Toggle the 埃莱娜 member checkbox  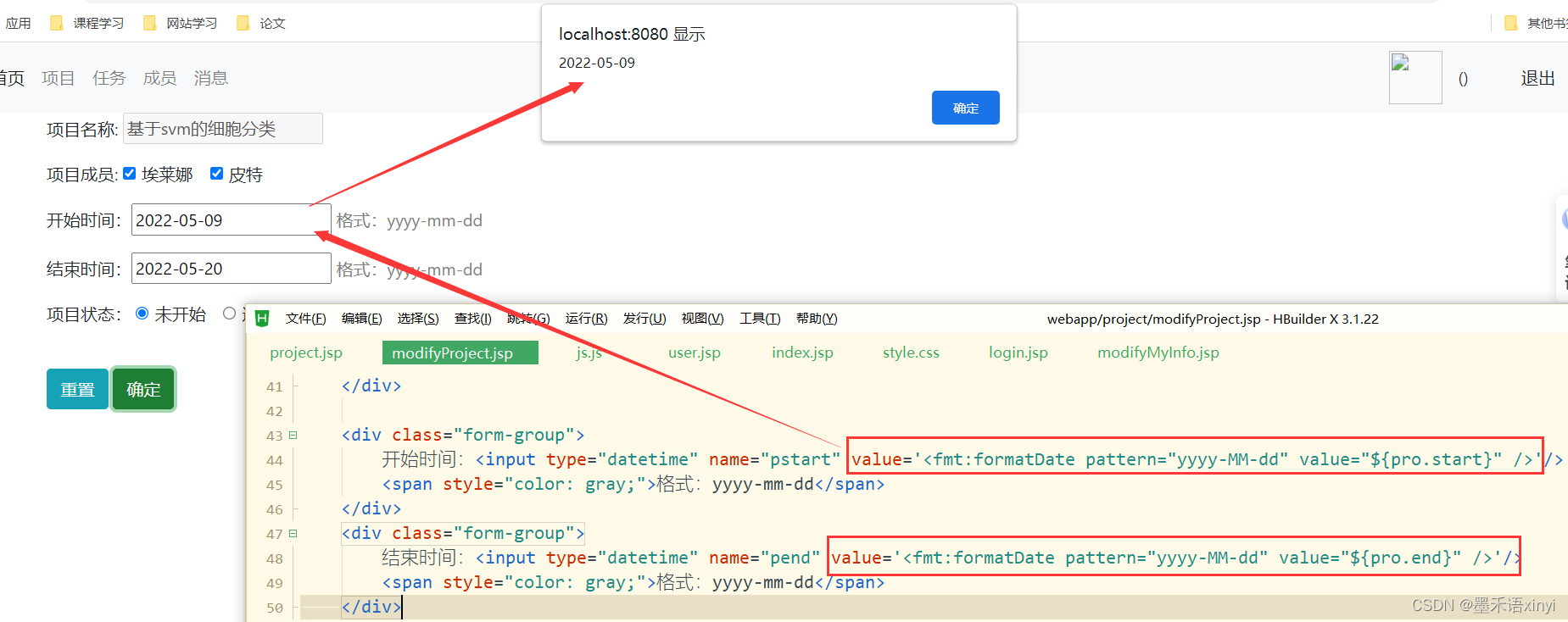pos(130,174)
